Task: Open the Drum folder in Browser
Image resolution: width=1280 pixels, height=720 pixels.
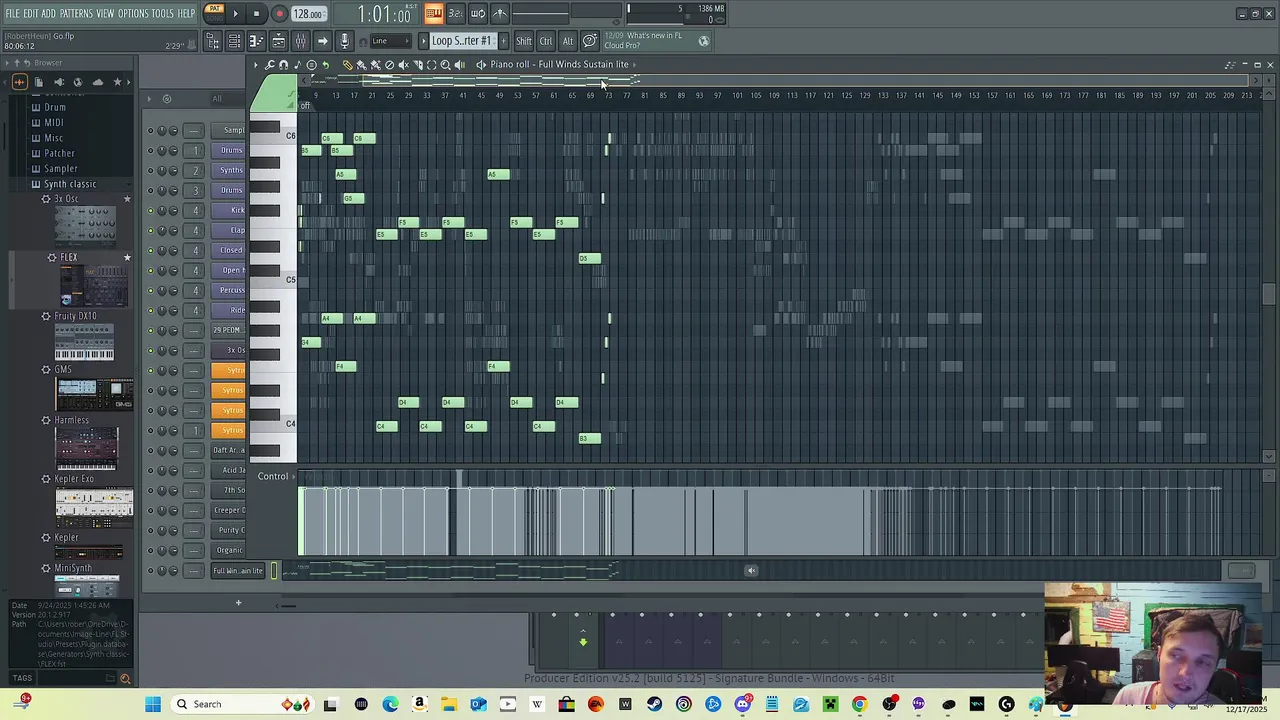Action: pos(54,107)
